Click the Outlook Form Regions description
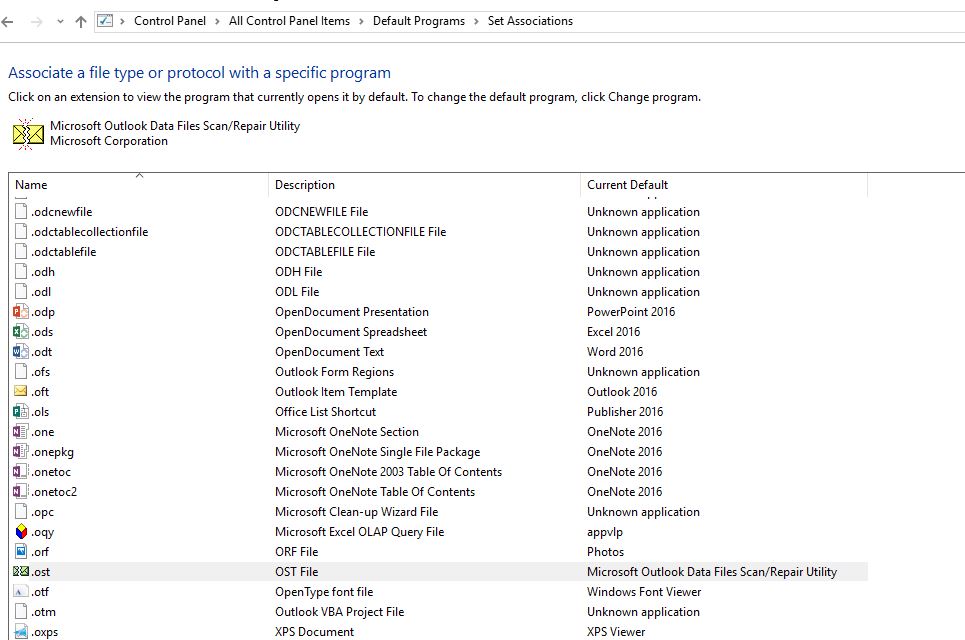The width and height of the screenshot is (965, 640). click(x=334, y=372)
